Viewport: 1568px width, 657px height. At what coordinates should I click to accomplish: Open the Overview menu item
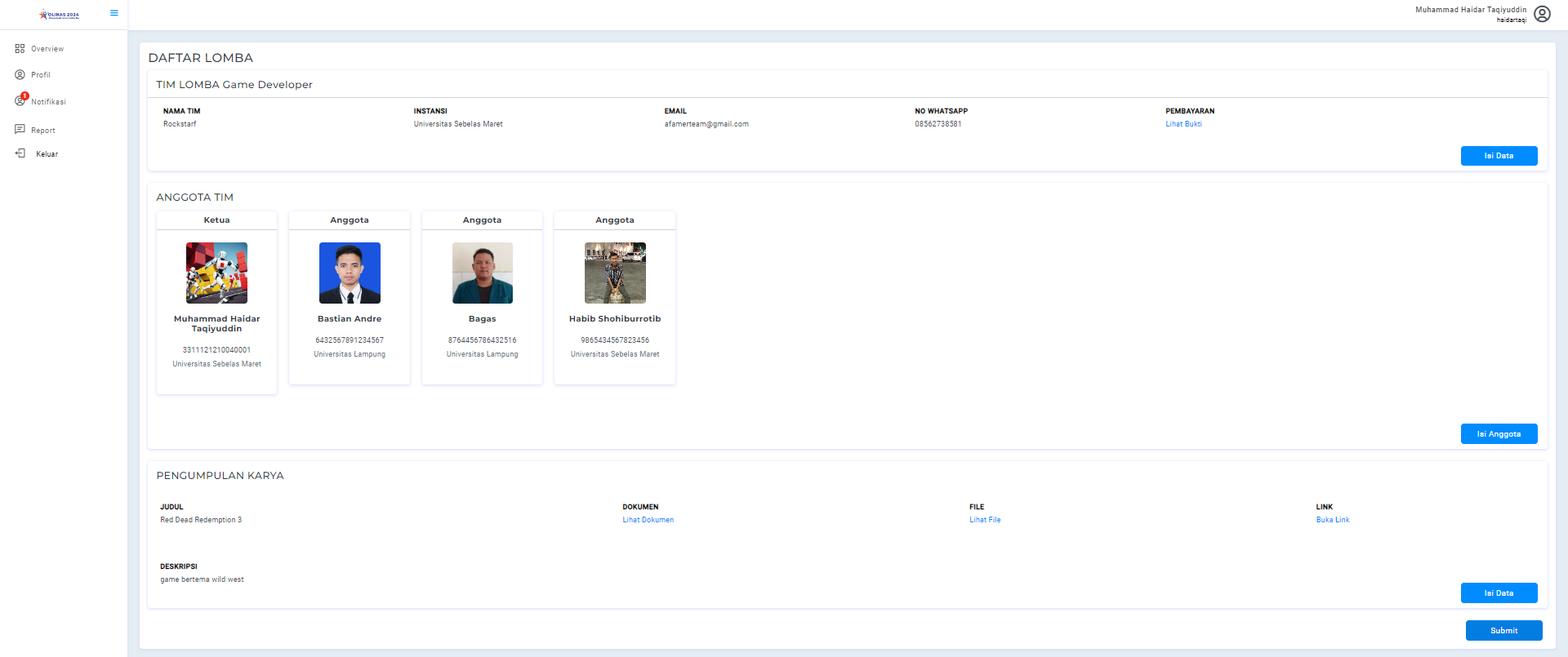(47, 49)
